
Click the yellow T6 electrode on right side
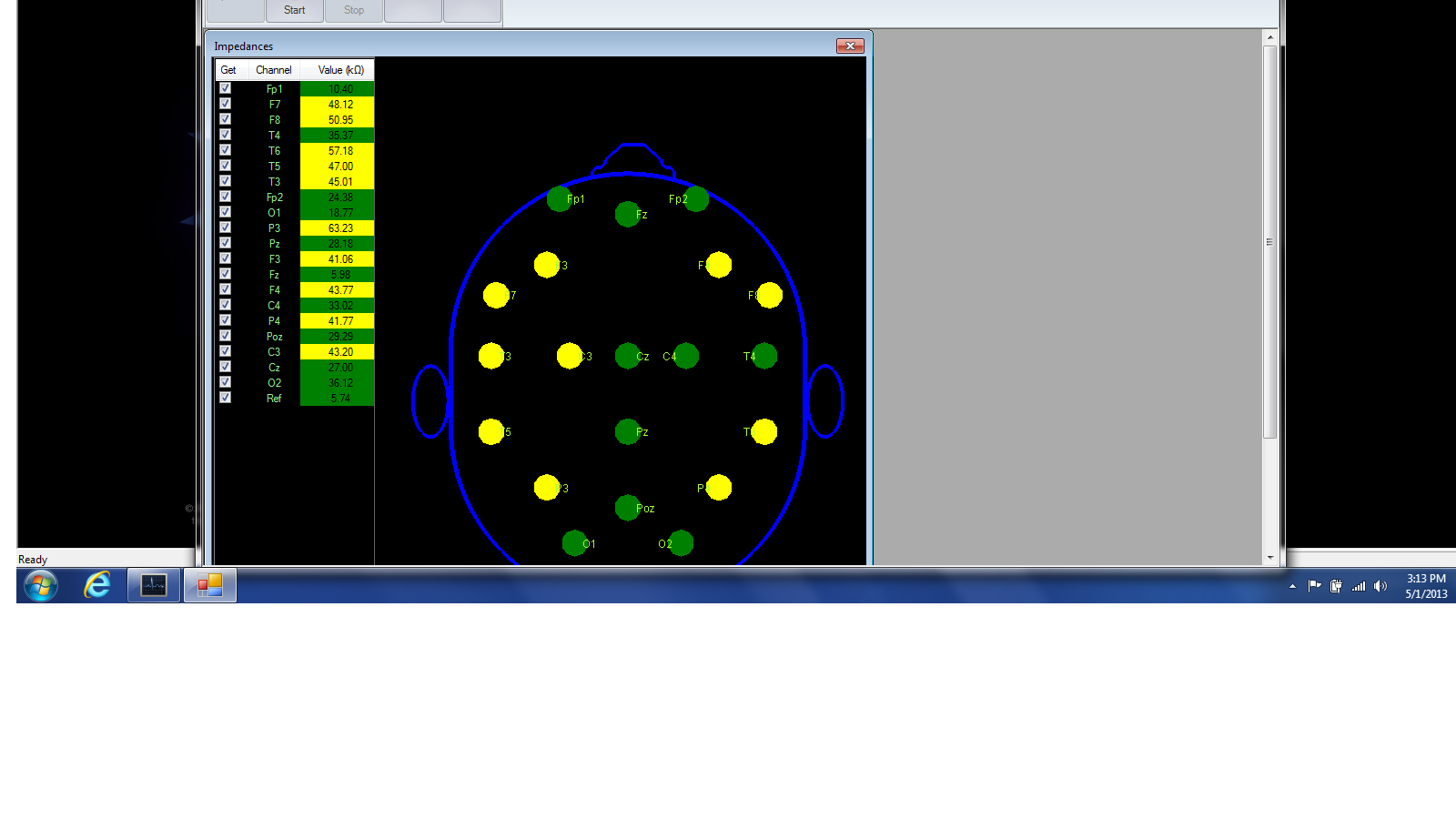pyautogui.click(x=763, y=431)
